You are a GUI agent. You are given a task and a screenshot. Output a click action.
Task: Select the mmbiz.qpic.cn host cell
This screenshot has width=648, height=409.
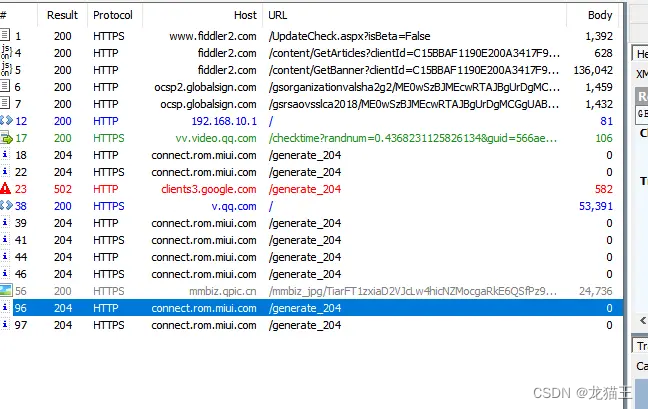pos(223,291)
